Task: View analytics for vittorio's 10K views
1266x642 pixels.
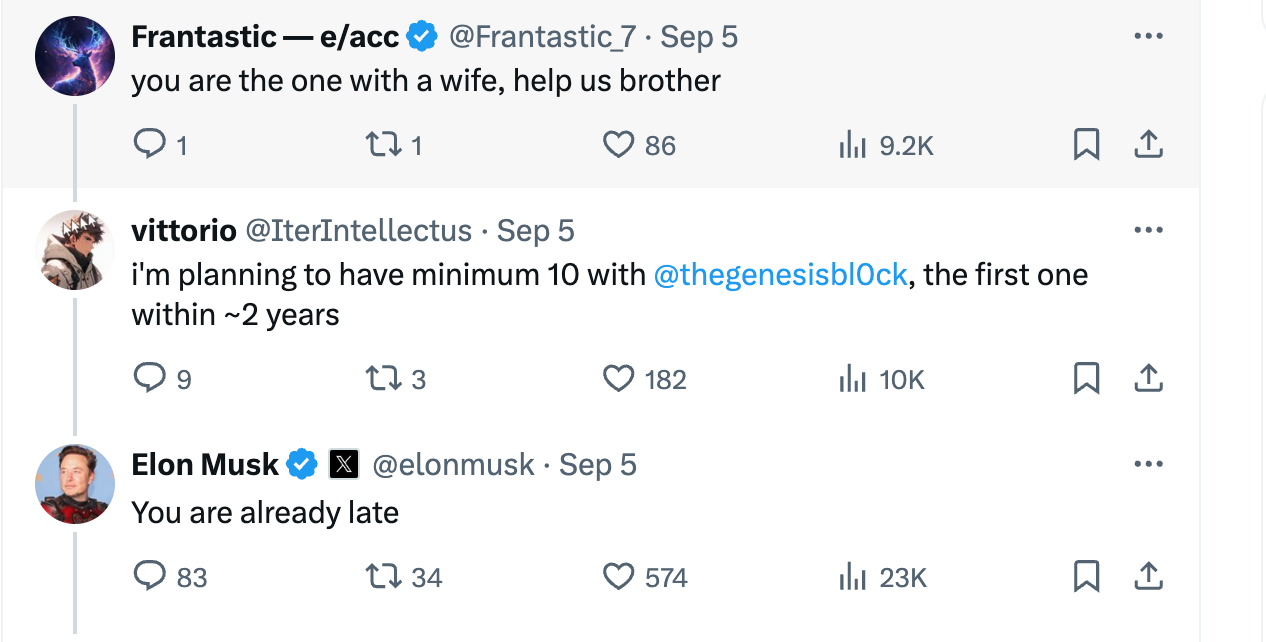Action: tap(852, 379)
